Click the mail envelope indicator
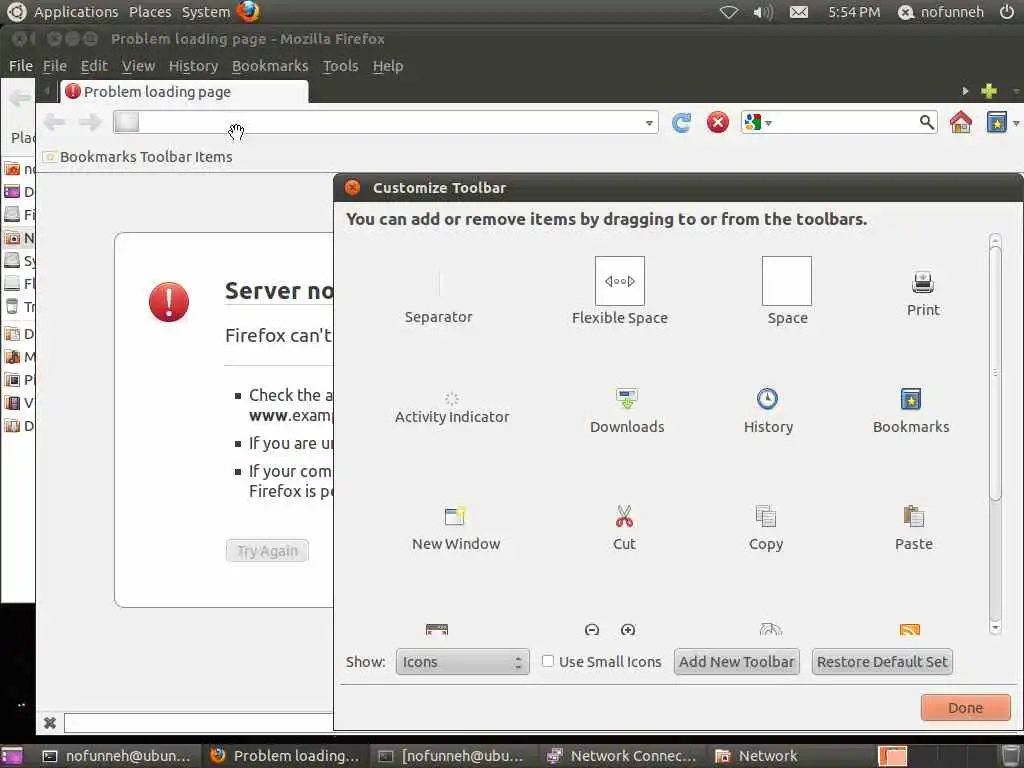This screenshot has width=1024, height=768. point(799,12)
